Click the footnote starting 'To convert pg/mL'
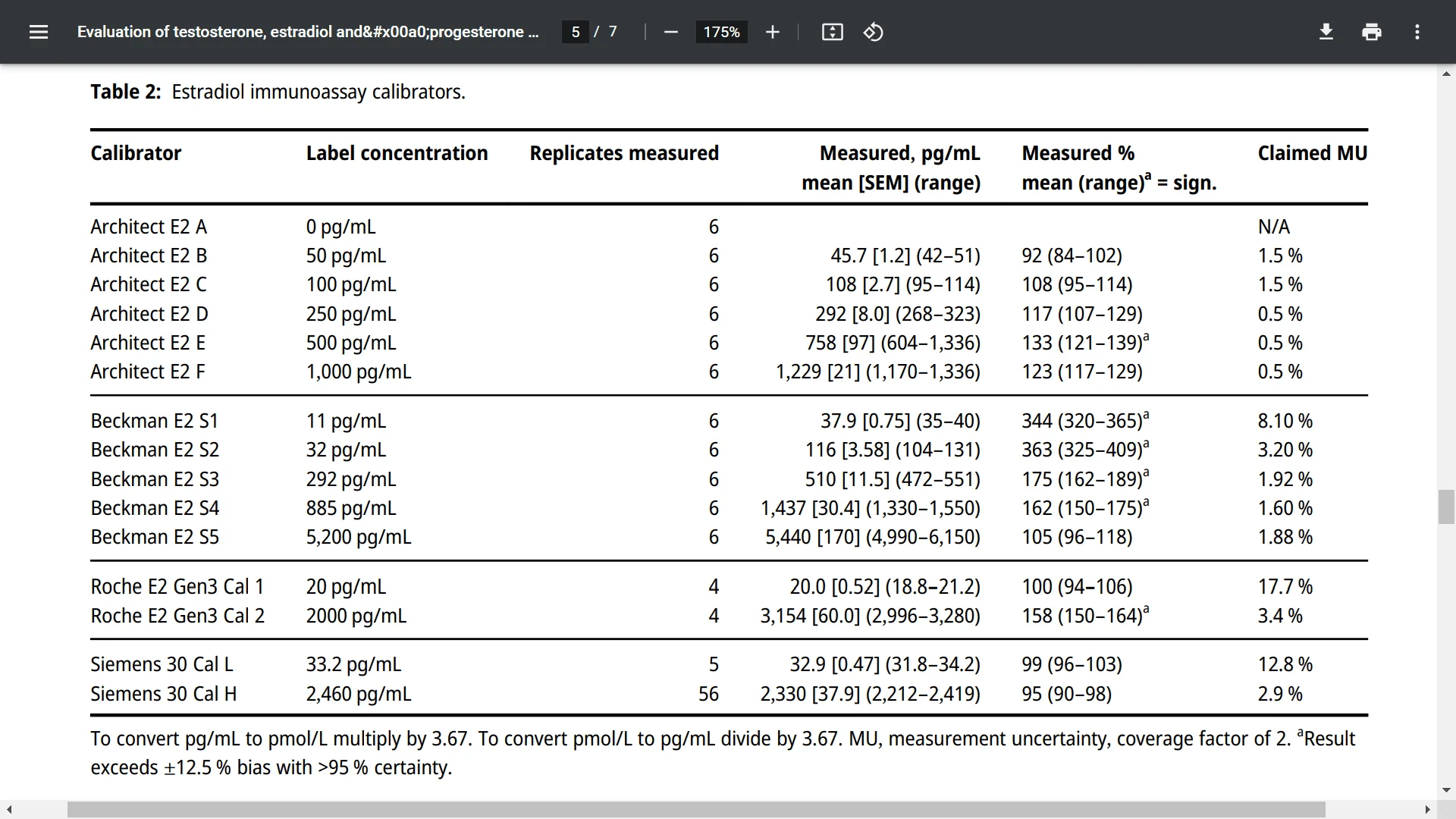Image resolution: width=1456 pixels, height=819 pixels. [x=723, y=753]
